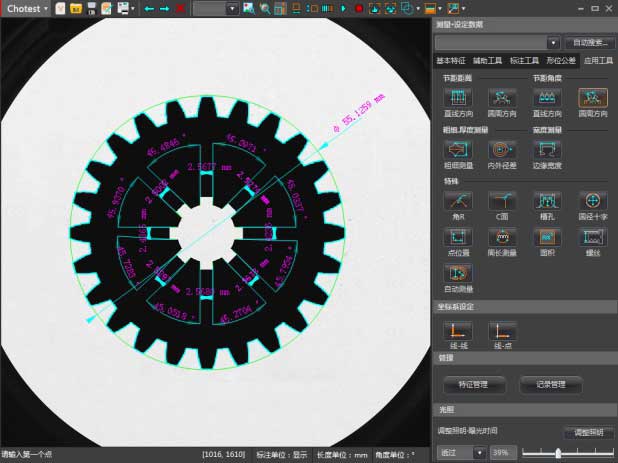Choose the 圆径十字 circle cross tool
The image size is (618, 463).
click(x=592, y=201)
